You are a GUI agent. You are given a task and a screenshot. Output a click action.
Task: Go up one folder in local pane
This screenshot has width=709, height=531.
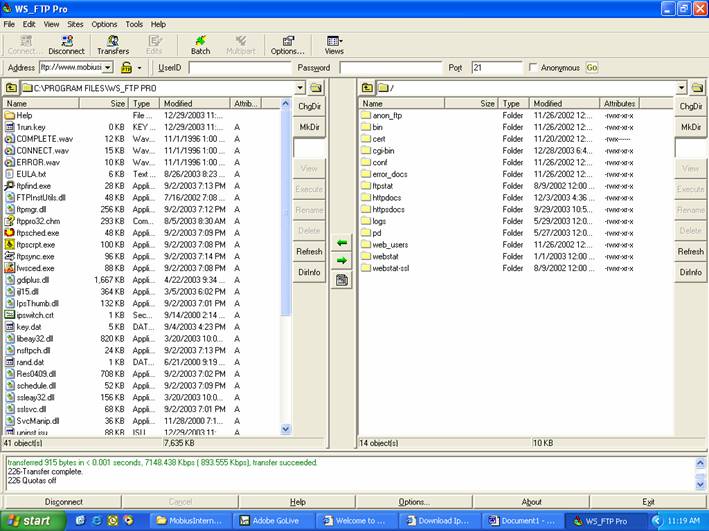pos(11,88)
